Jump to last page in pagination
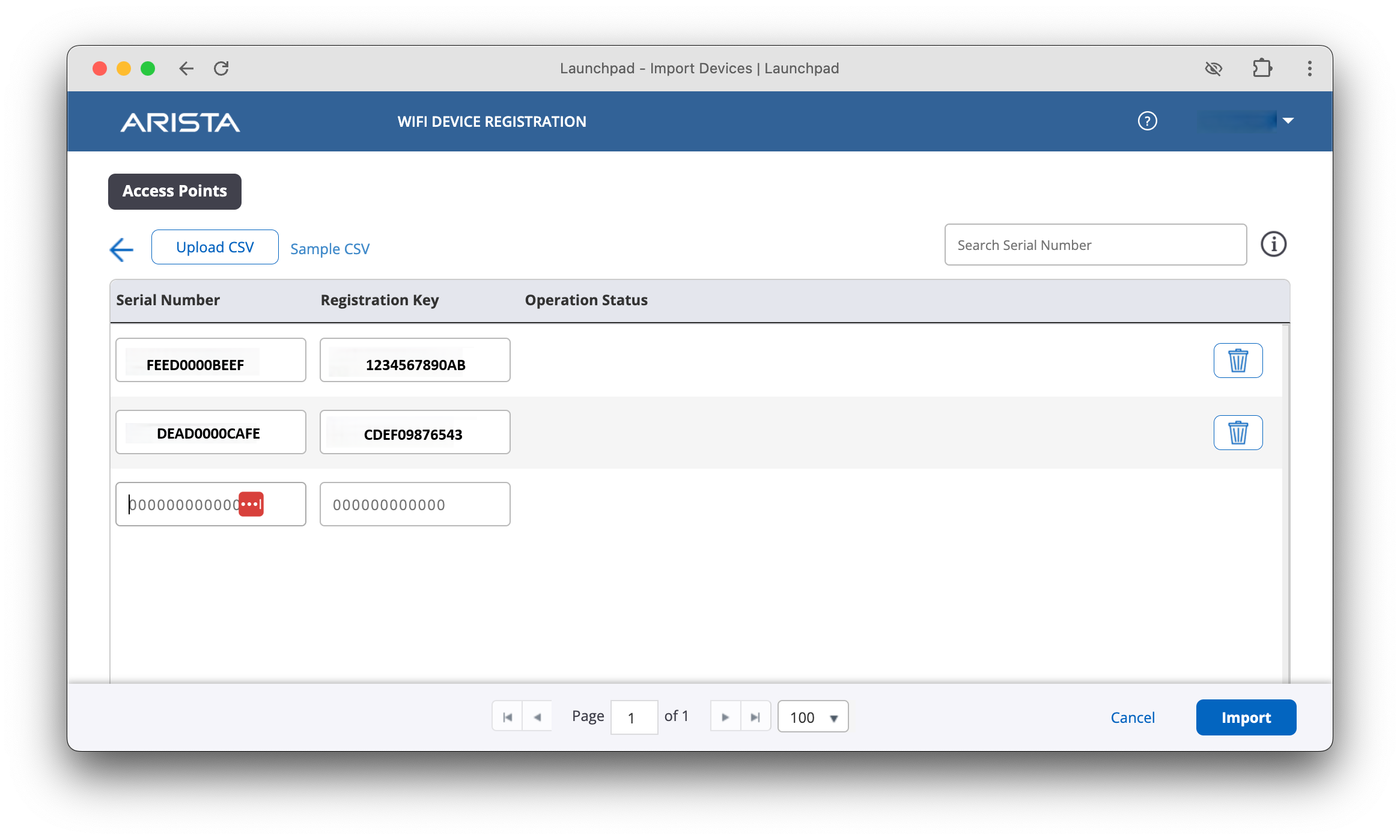 755,717
